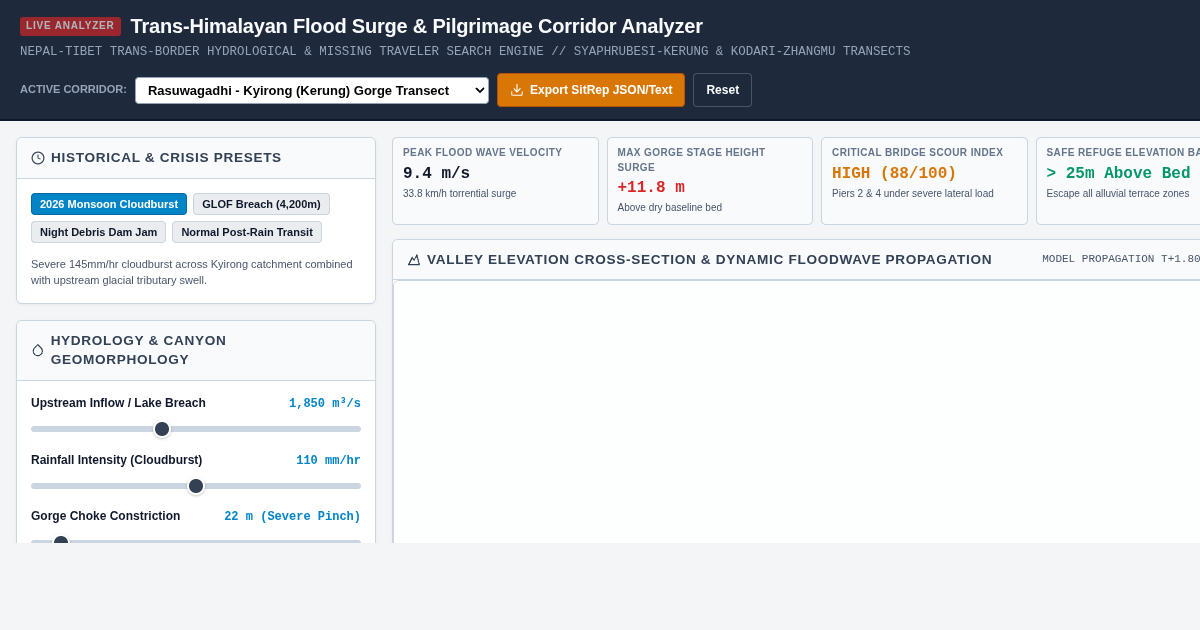Select the Night Debris Dam Jam preset
The height and width of the screenshot is (630, 1200).
point(98,232)
